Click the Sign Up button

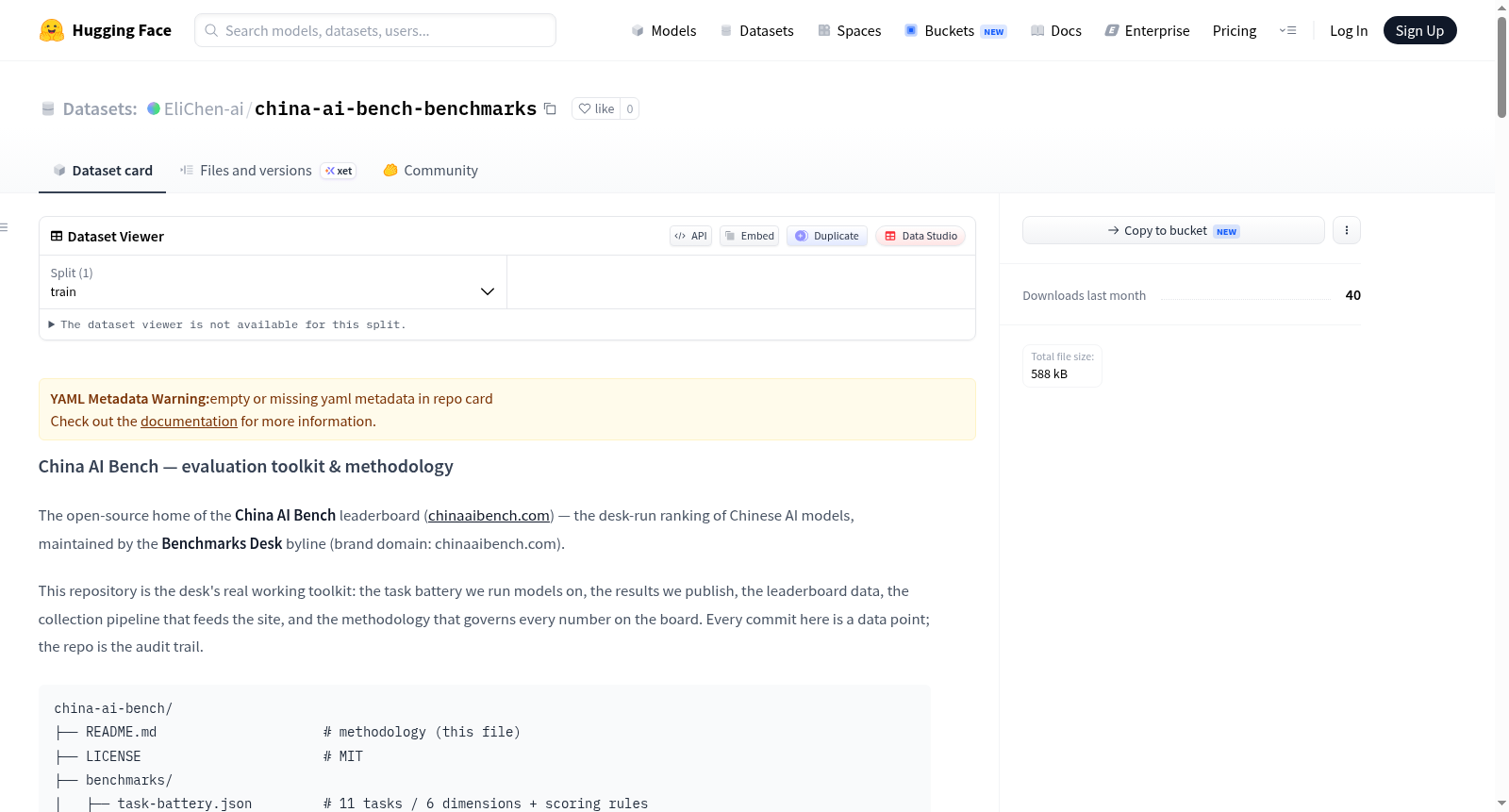coord(1419,30)
